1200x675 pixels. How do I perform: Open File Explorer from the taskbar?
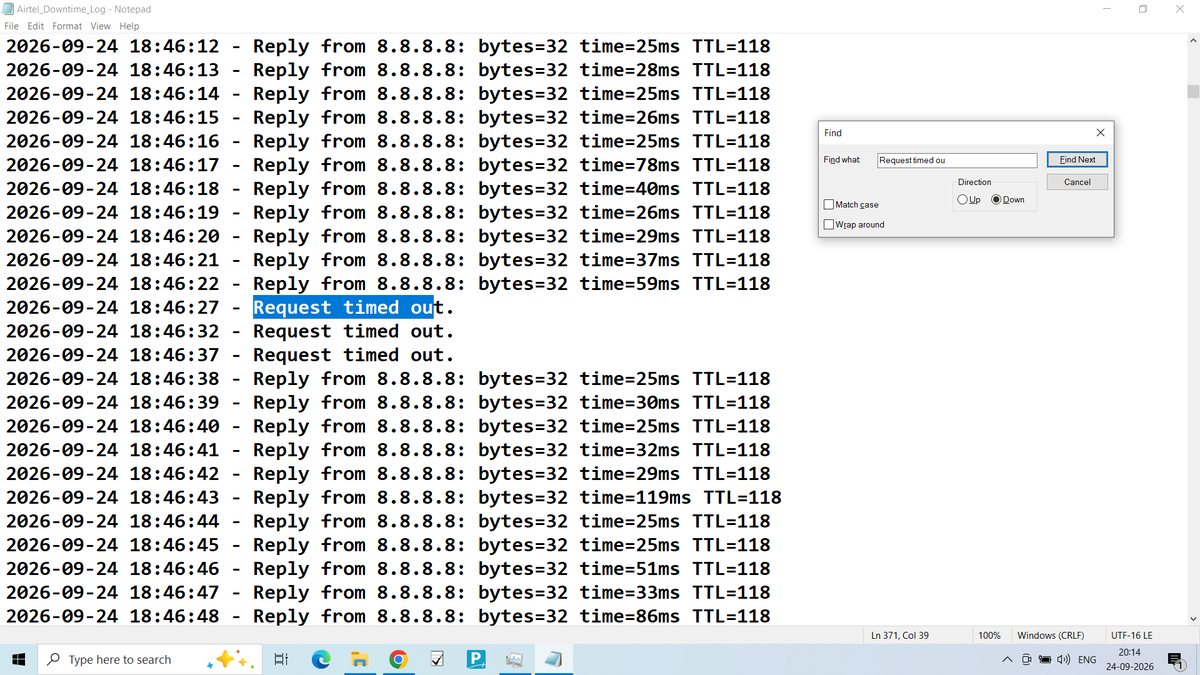point(359,659)
